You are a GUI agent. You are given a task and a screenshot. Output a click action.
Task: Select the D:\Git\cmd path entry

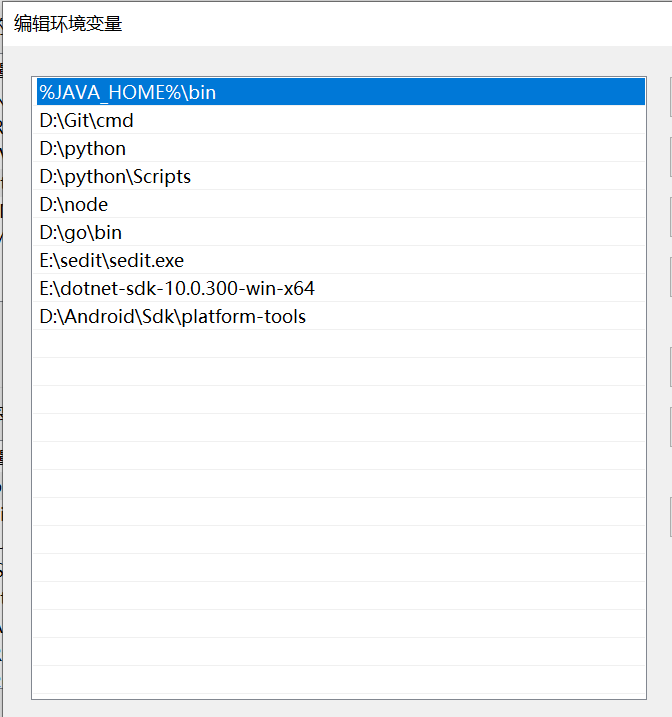tap(339, 120)
